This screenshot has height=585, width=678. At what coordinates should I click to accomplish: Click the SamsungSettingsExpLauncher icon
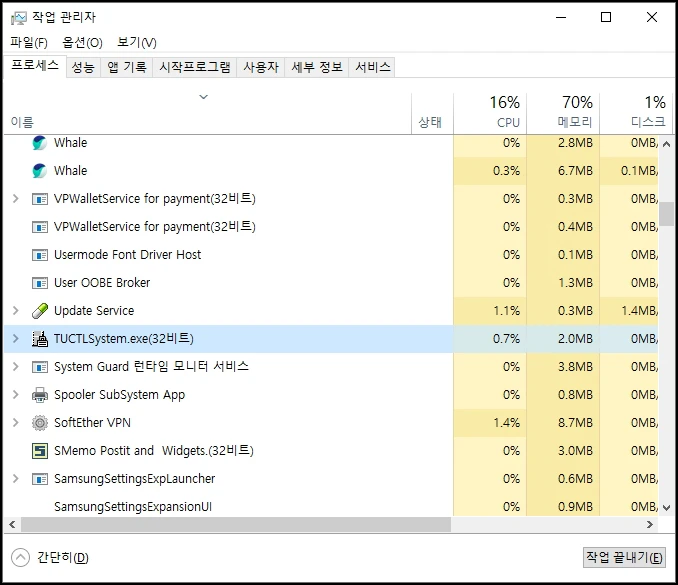point(40,479)
